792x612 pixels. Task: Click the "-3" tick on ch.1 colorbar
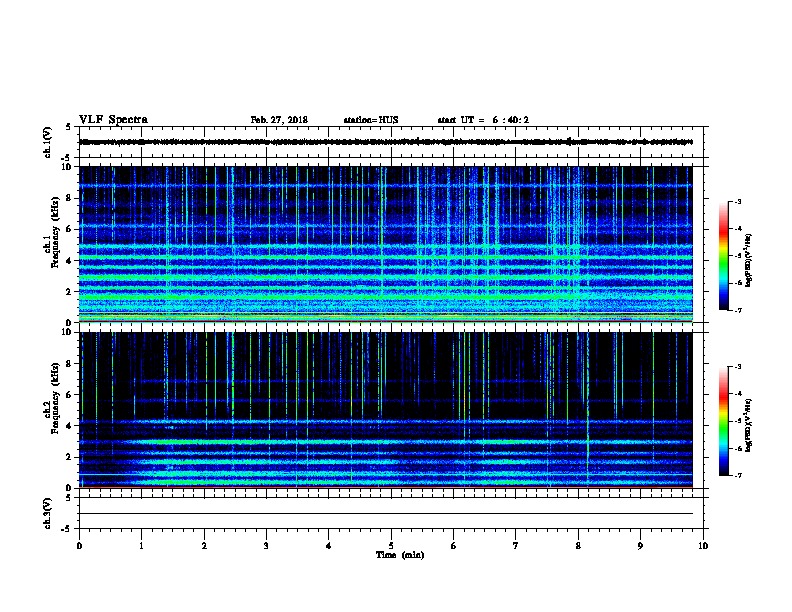click(737, 201)
